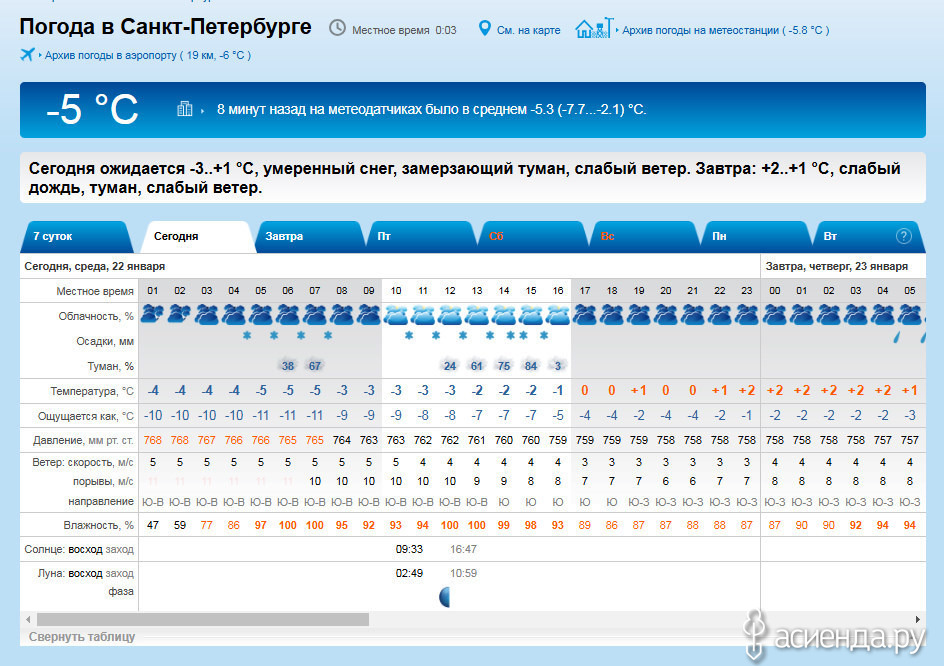Click the cloudiness icon for hour 06

[288, 314]
